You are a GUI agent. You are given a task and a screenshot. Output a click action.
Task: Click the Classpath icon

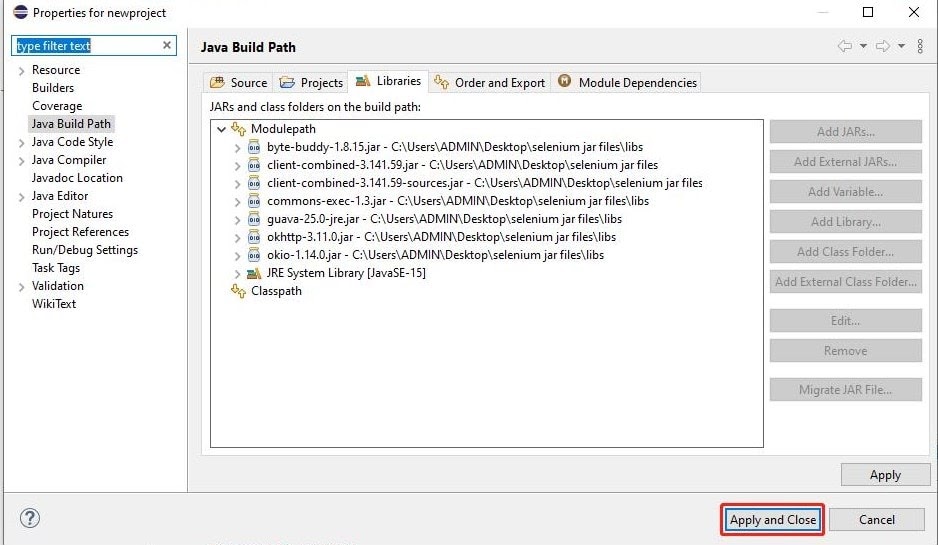238,291
